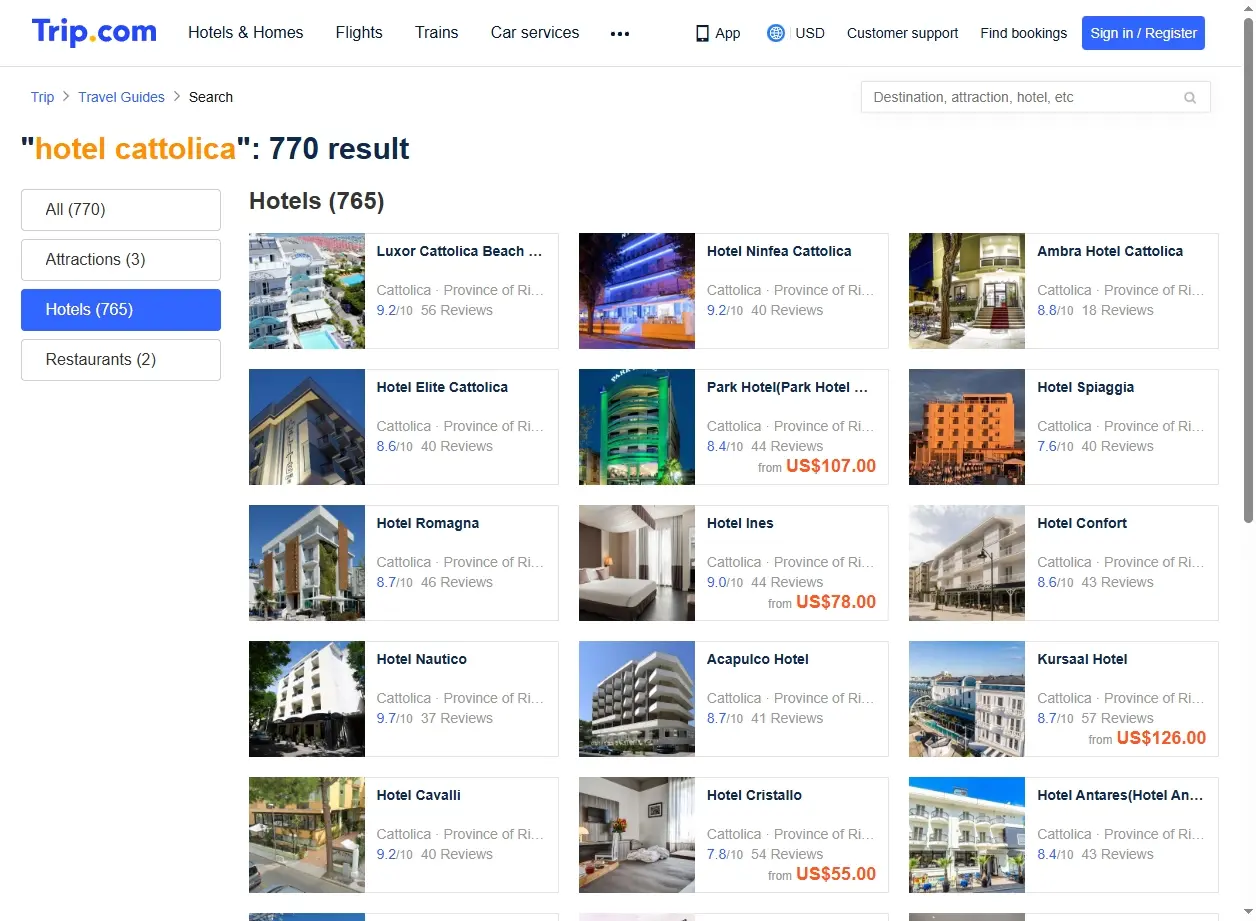Click Hotel Cavalli title
The width and height of the screenshot is (1256, 921).
tap(419, 796)
